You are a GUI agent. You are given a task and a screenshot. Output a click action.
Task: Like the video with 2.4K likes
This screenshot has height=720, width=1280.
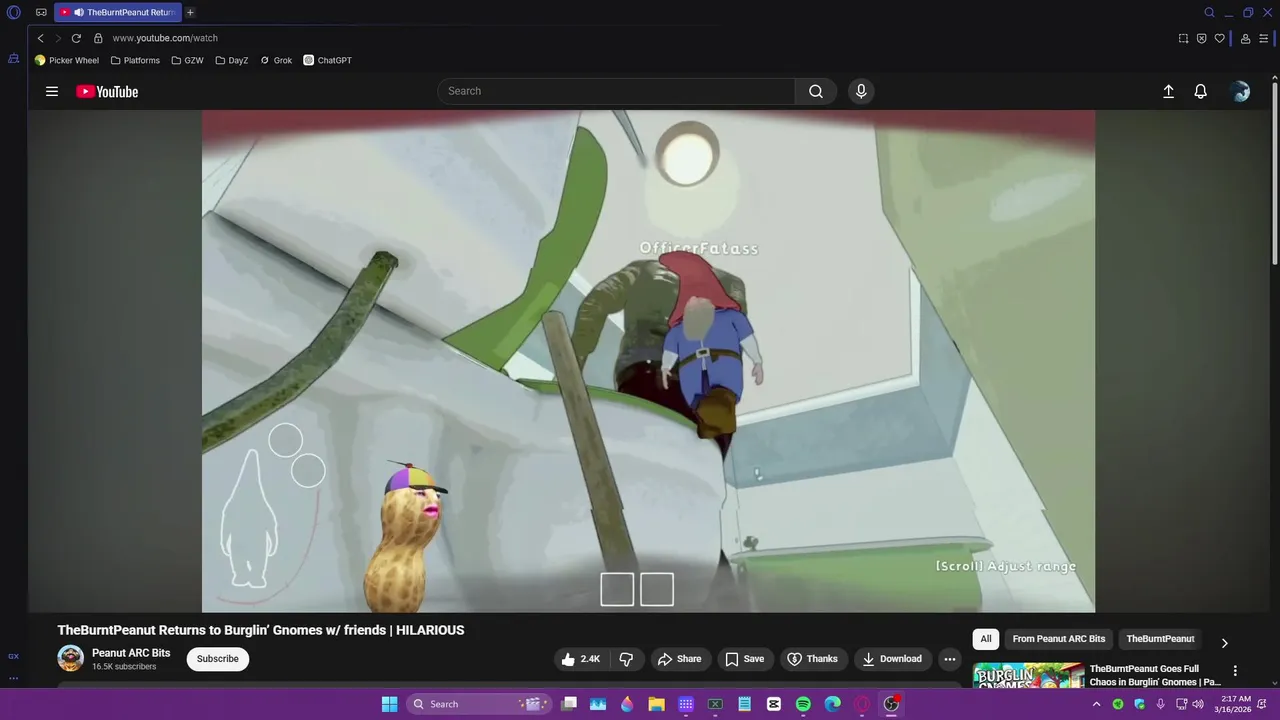click(580, 659)
